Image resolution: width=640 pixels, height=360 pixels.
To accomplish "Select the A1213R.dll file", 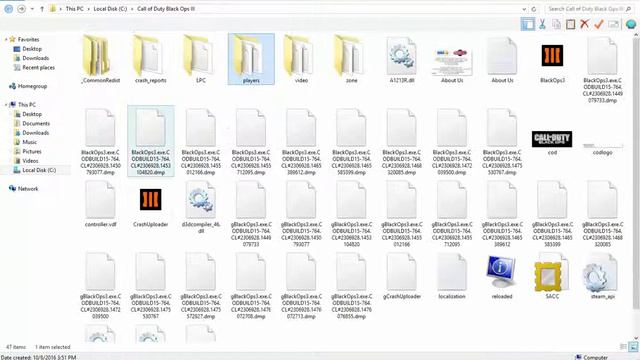I will pos(402,60).
